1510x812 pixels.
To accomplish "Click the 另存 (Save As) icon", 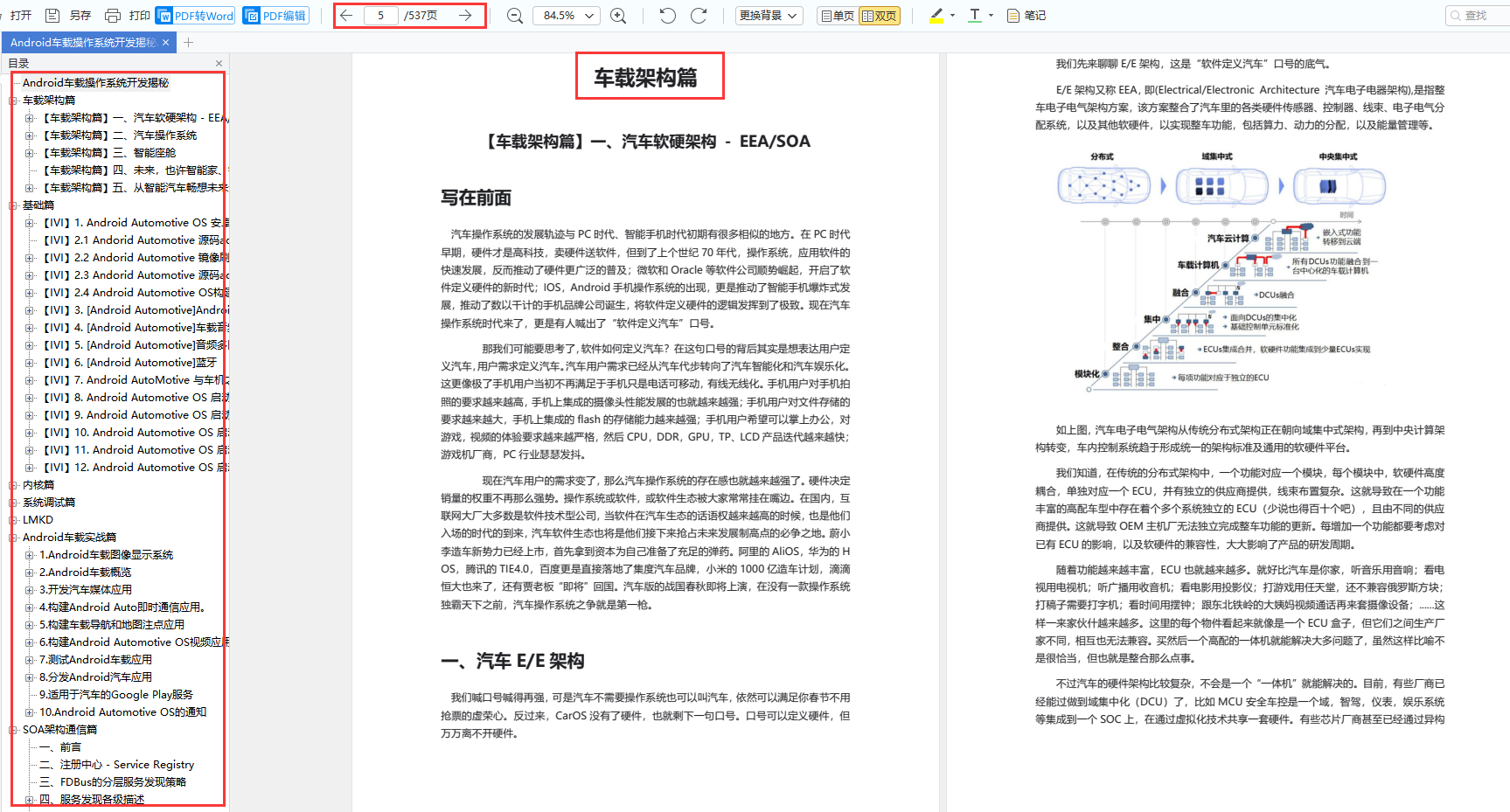I will (x=52, y=16).
